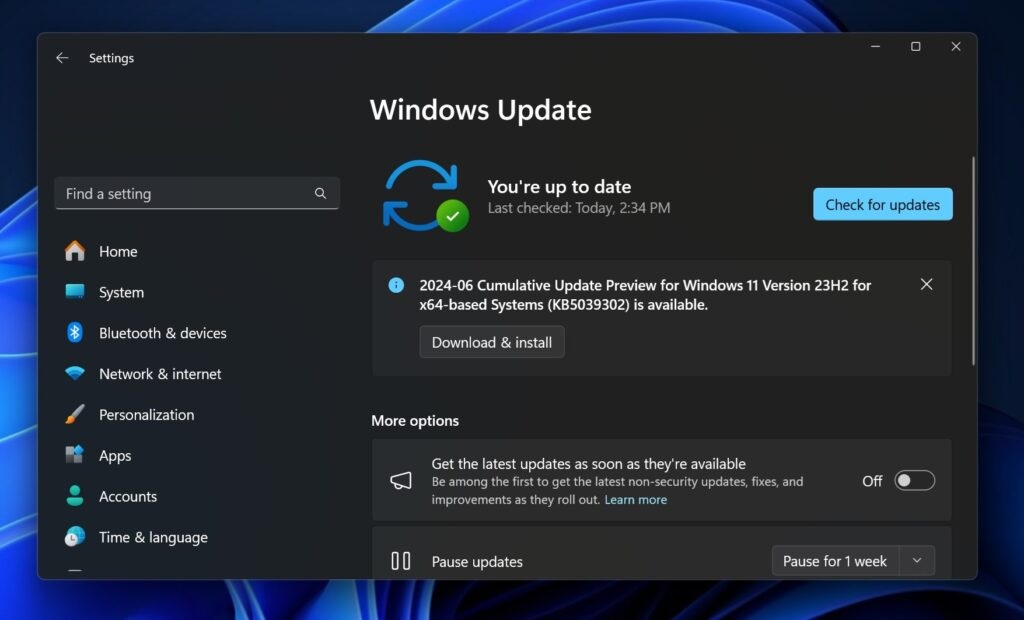Select the Personalization menu item text
The width and height of the screenshot is (1024, 620).
coord(146,414)
